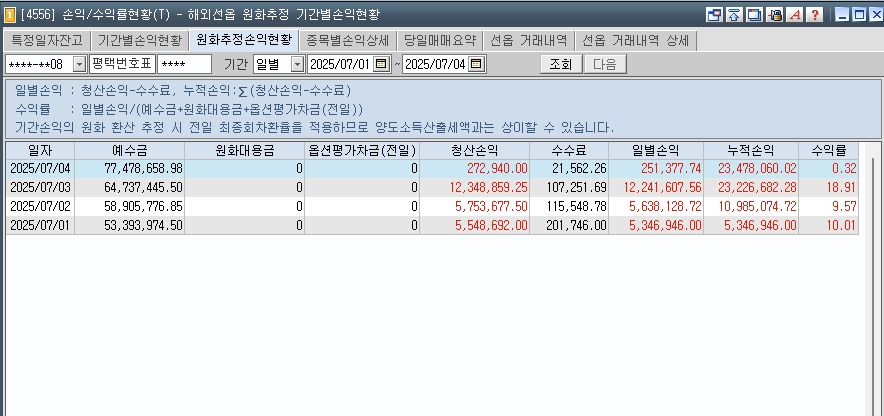
Task: Click the 수수료 column header
Action: pos(569,151)
